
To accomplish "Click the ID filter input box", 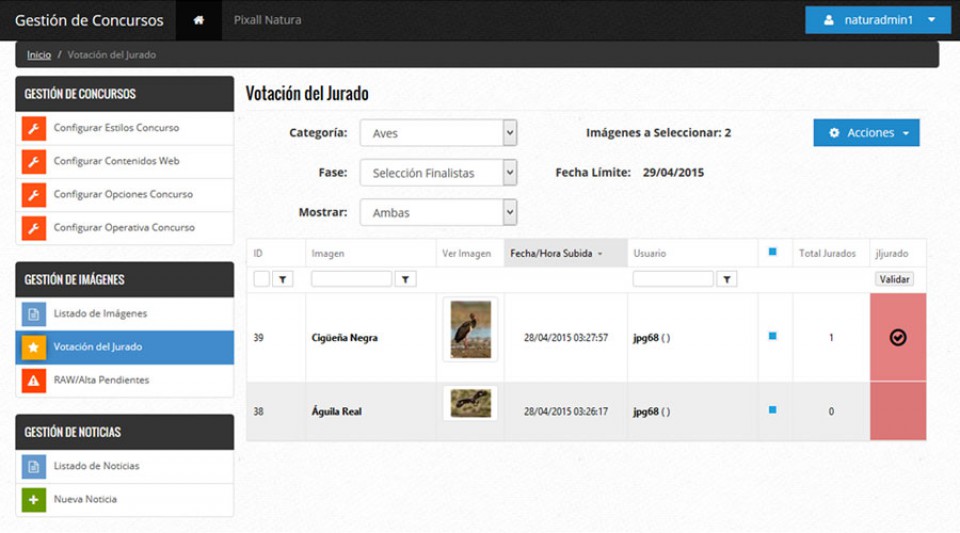I will (x=261, y=280).
